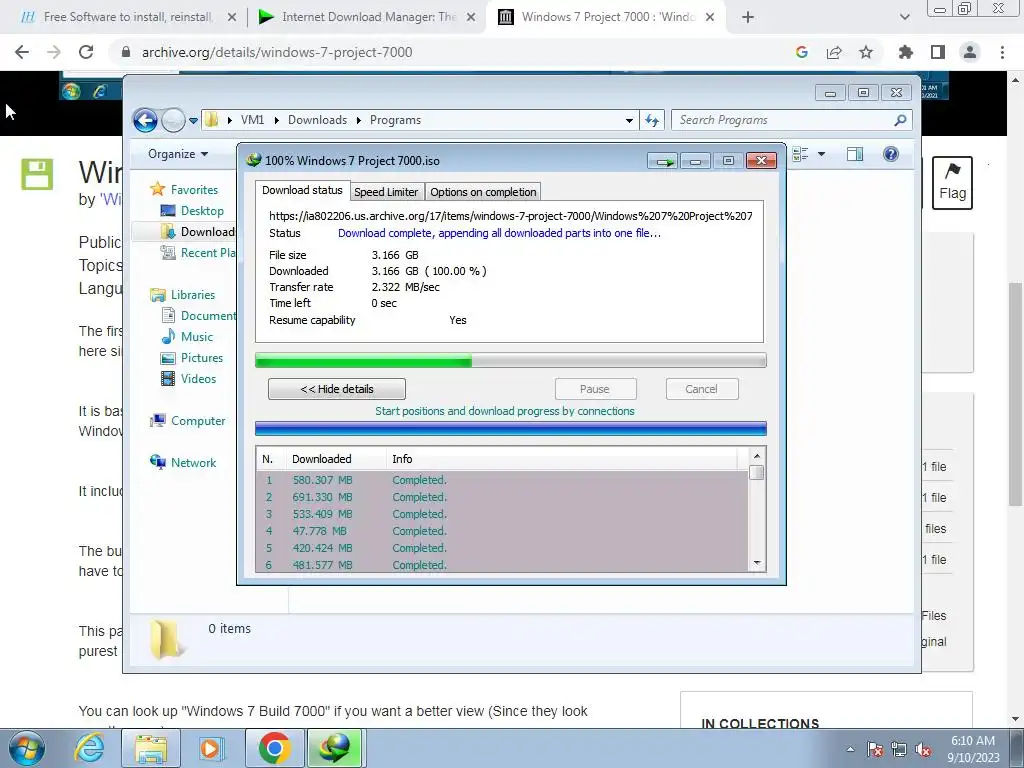The image size is (1024, 768).
Task: Select connection row 1 with 580.307 MB
Action: coord(502,480)
